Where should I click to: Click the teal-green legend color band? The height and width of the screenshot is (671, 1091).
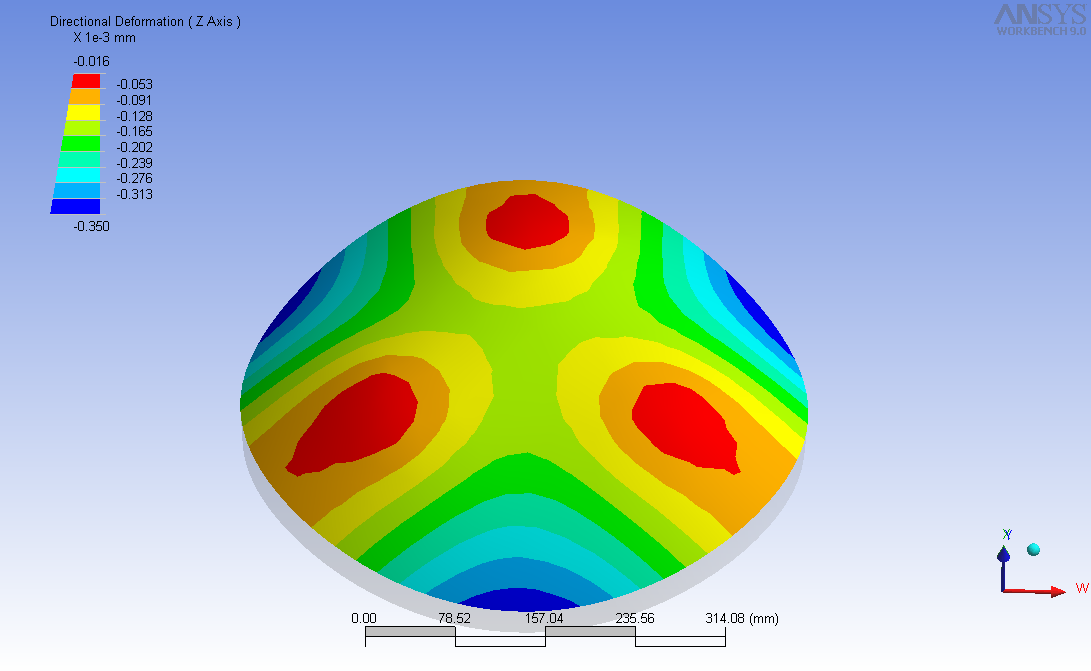click(x=79, y=159)
